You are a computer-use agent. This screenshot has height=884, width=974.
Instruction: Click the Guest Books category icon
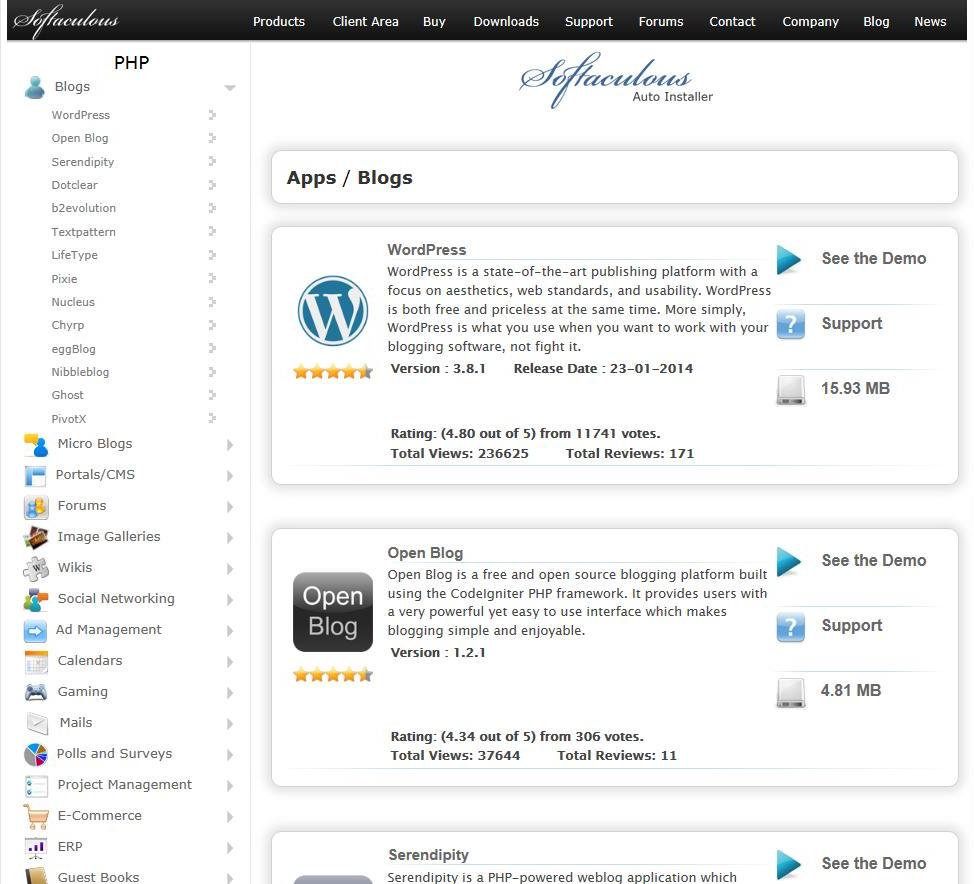coord(36,876)
